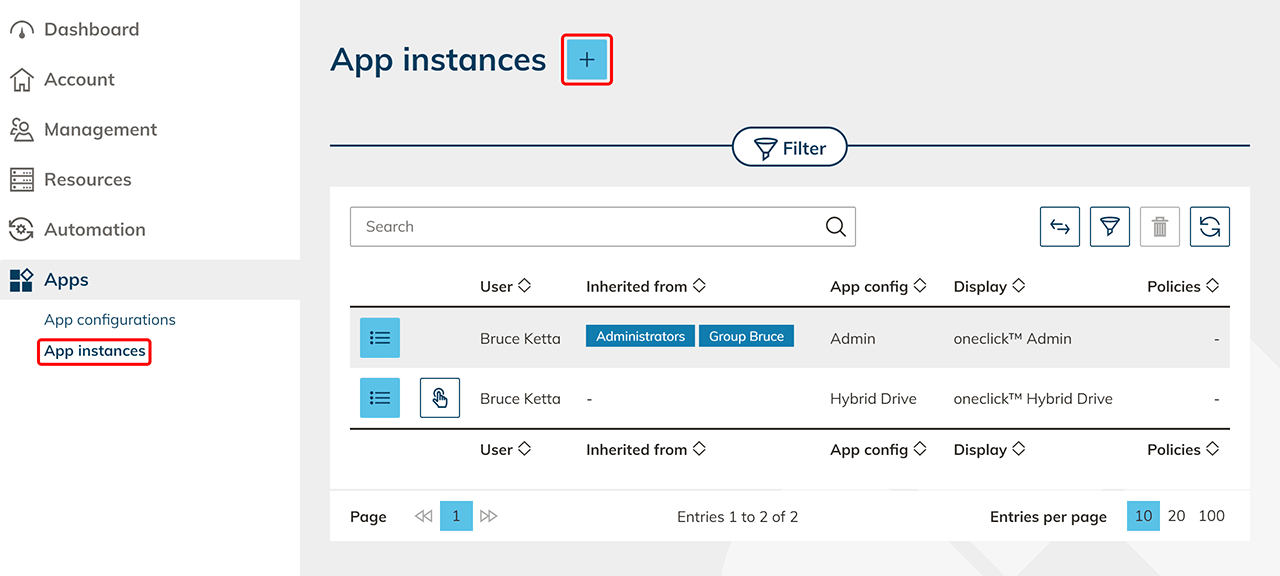This screenshot has height=576, width=1280.
Task: Sort by User column header
Action: pyautogui.click(x=505, y=286)
